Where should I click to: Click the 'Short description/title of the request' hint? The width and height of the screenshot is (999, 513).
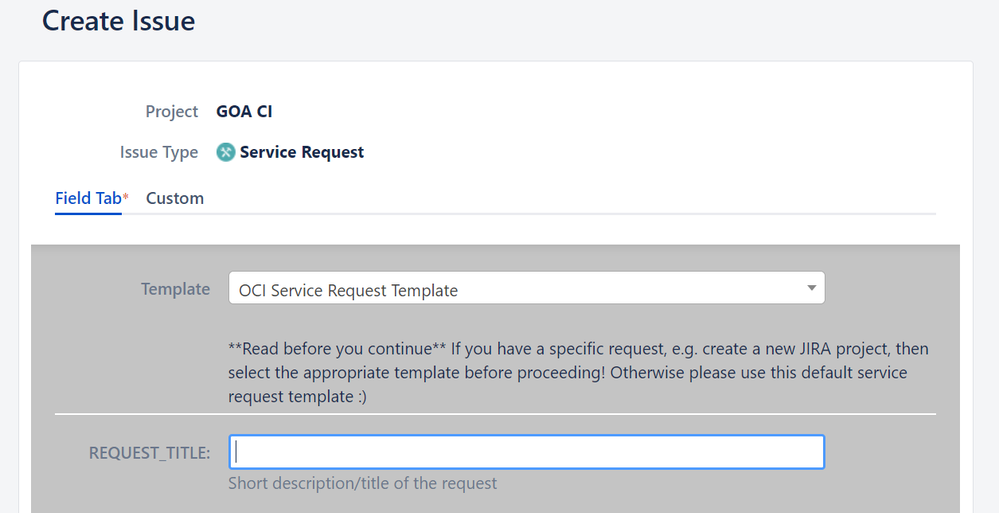click(363, 483)
